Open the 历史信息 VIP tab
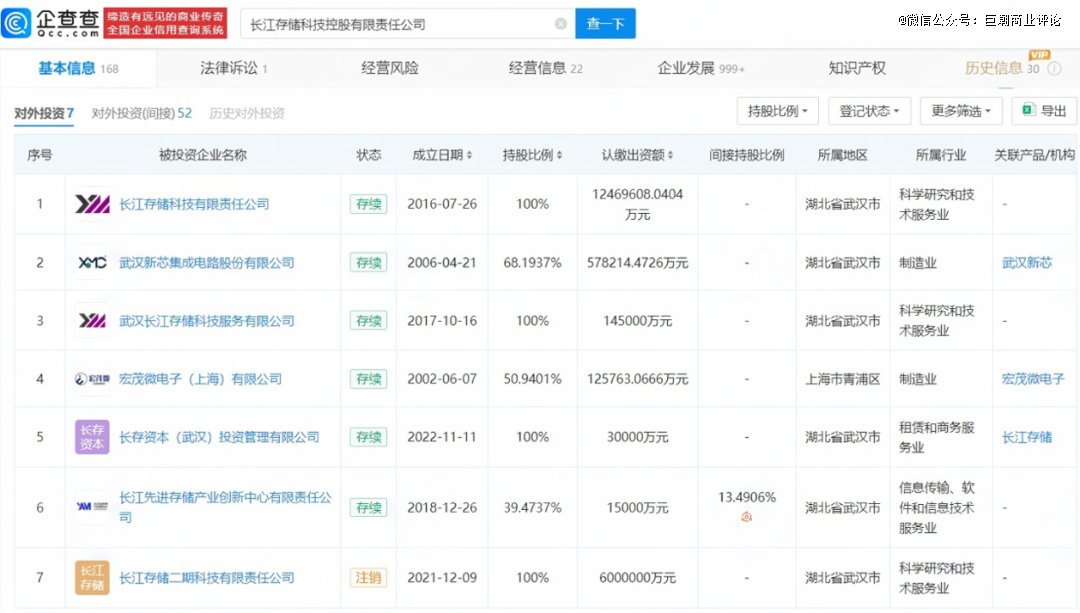The width and height of the screenshot is (1080, 613). (x=1001, y=68)
